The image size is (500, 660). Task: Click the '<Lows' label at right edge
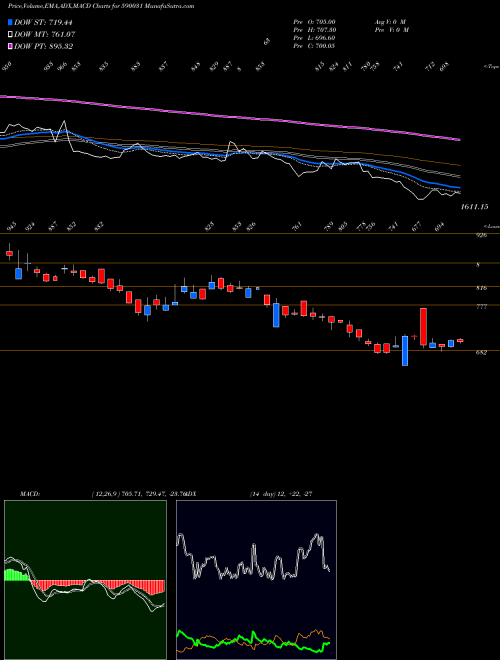tap(491, 226)
